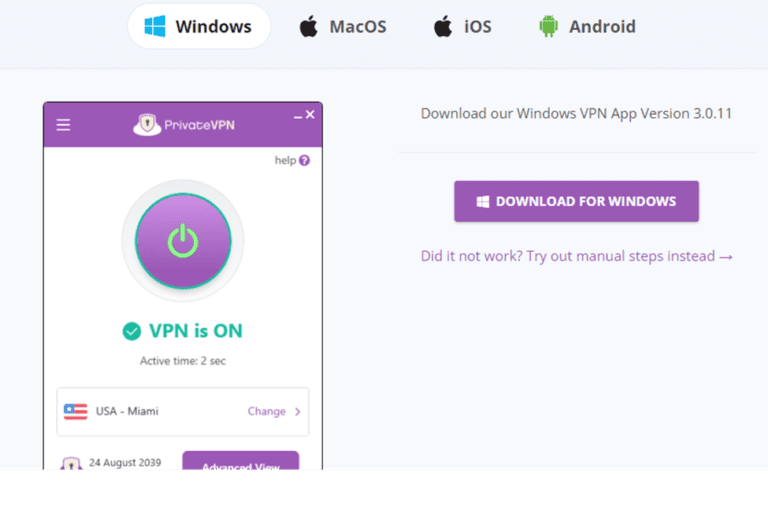Switch to the Windows tab
This screenshot has width=768, height=506.
199,27
